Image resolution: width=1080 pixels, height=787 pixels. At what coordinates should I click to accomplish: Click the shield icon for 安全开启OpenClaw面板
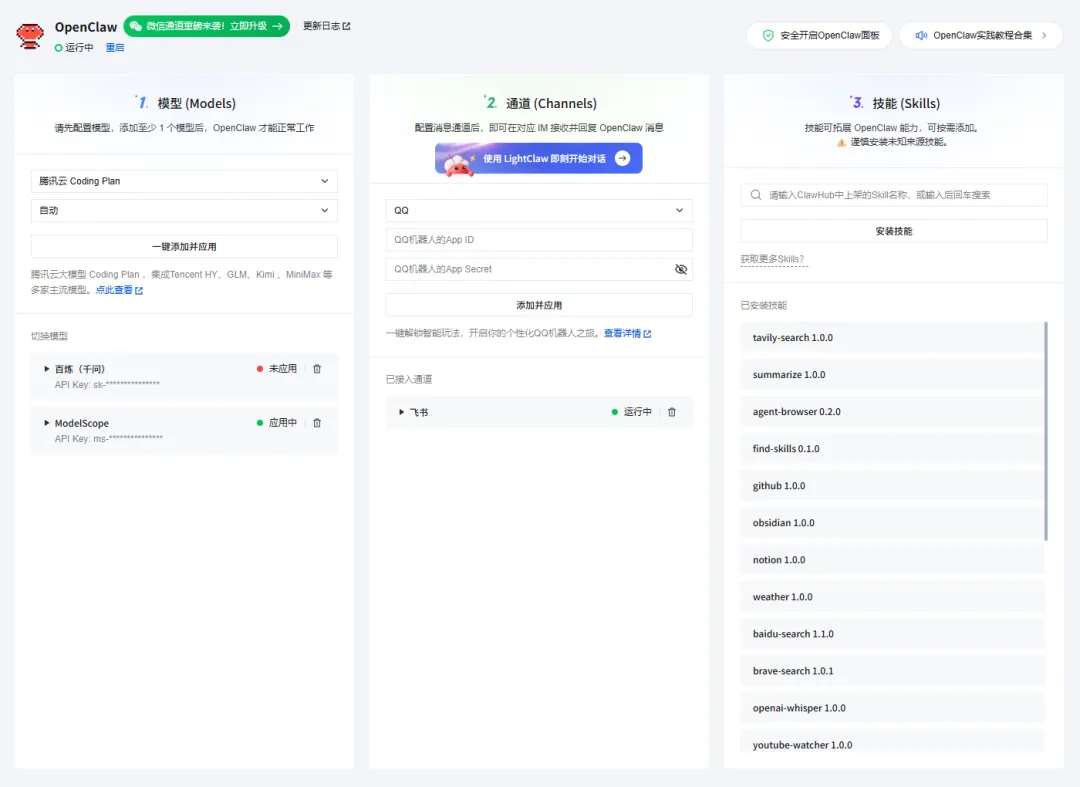pos(768,35)
